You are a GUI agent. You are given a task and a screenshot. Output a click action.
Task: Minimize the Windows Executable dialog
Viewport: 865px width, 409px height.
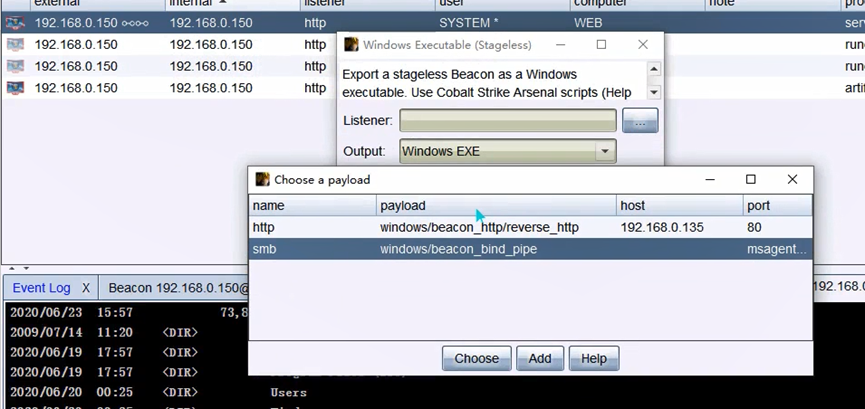point(560,45)
